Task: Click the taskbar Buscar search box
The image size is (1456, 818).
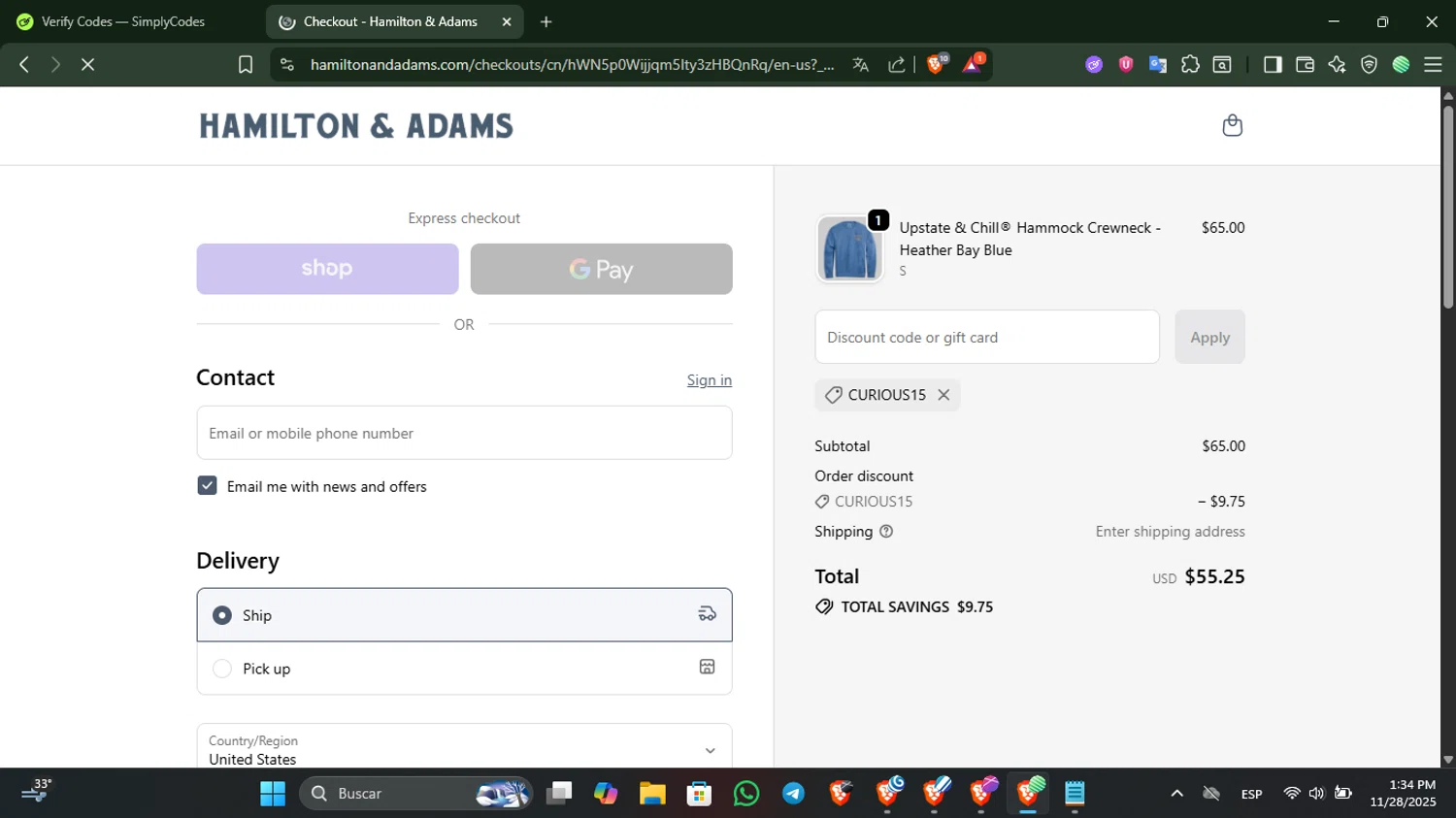Action: pos(415,794)
